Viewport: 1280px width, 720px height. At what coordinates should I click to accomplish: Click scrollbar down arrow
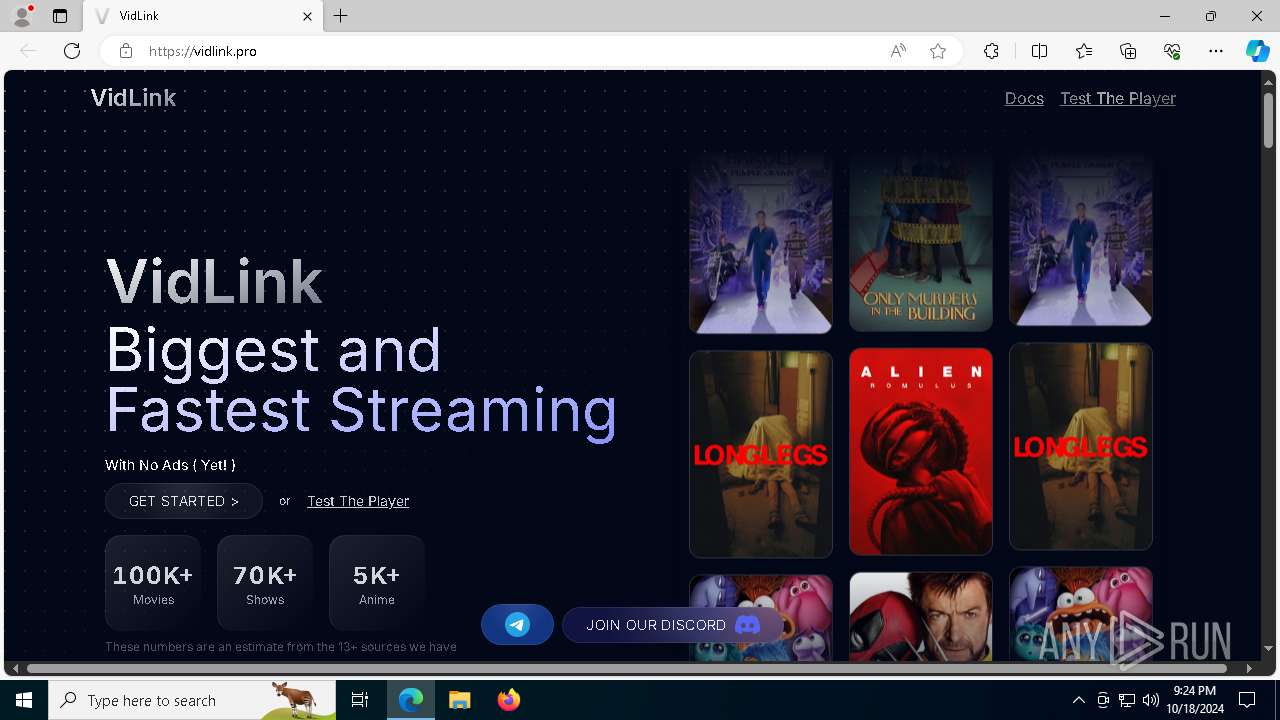[x=1269, y=648]
